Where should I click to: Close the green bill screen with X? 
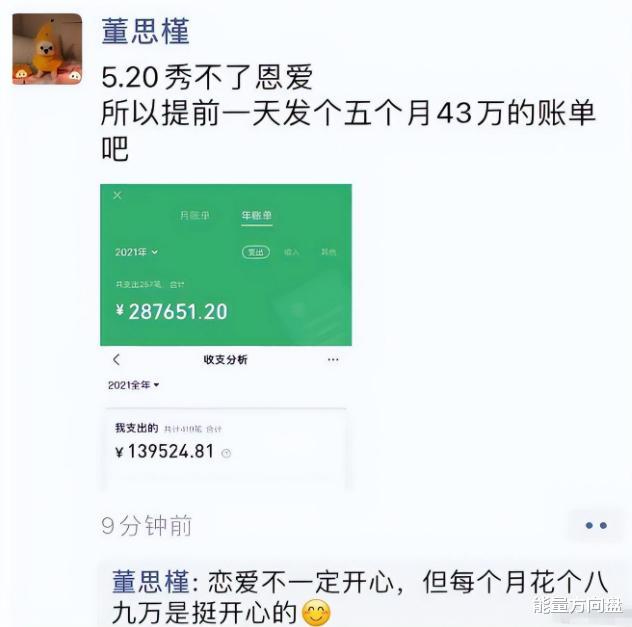pyautogui.click(x=117, y=195)
